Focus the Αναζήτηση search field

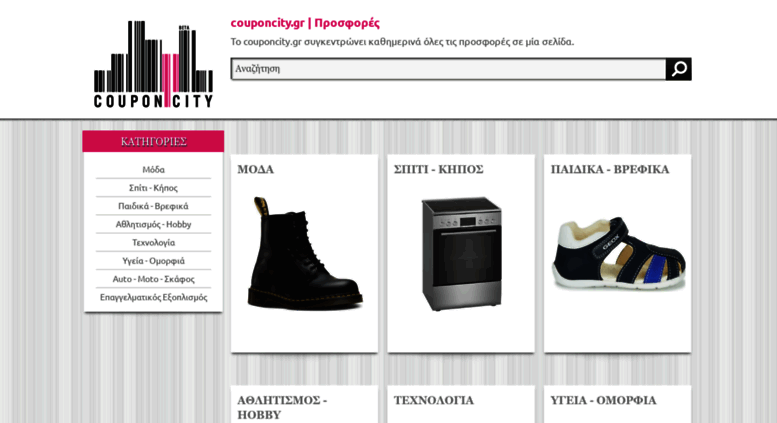click(448, 69)
